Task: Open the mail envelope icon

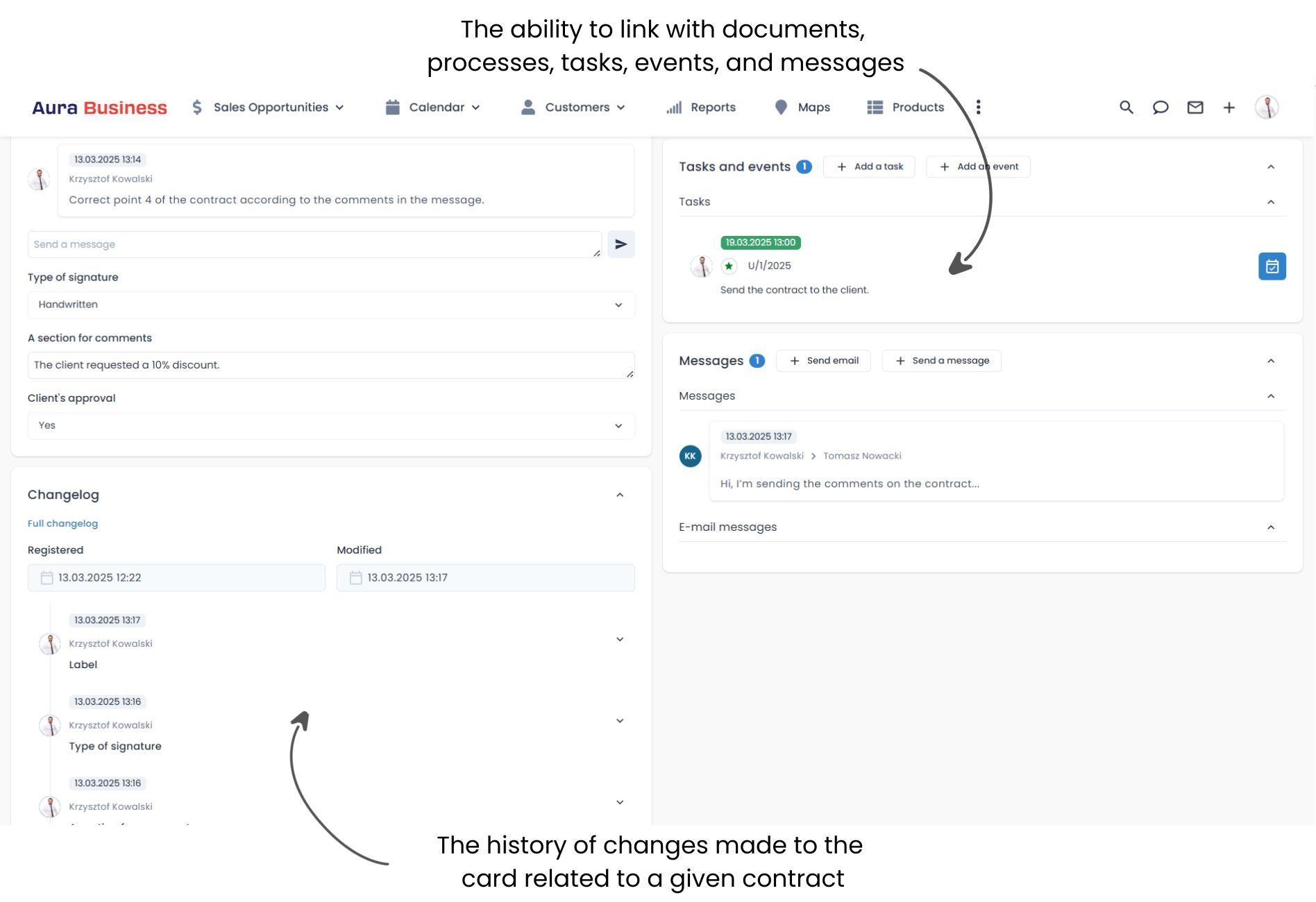Action: (x=1195, y=108)
